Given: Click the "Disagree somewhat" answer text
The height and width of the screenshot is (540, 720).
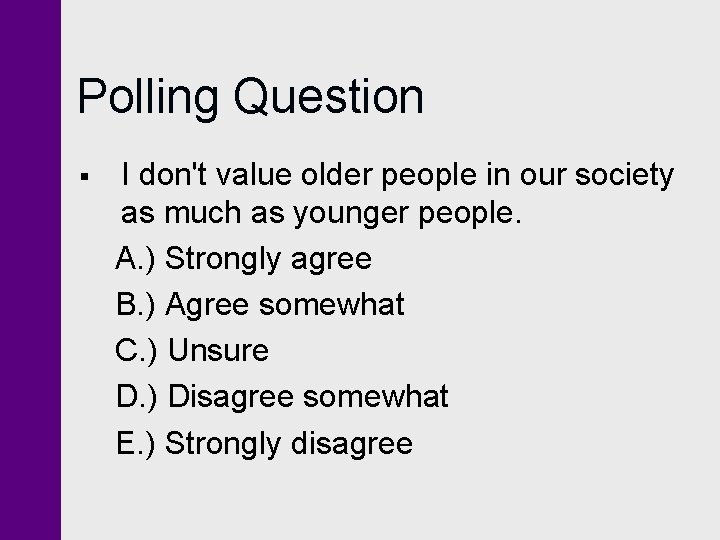Looking at the screenshot, I should click(x=309, y=397).
